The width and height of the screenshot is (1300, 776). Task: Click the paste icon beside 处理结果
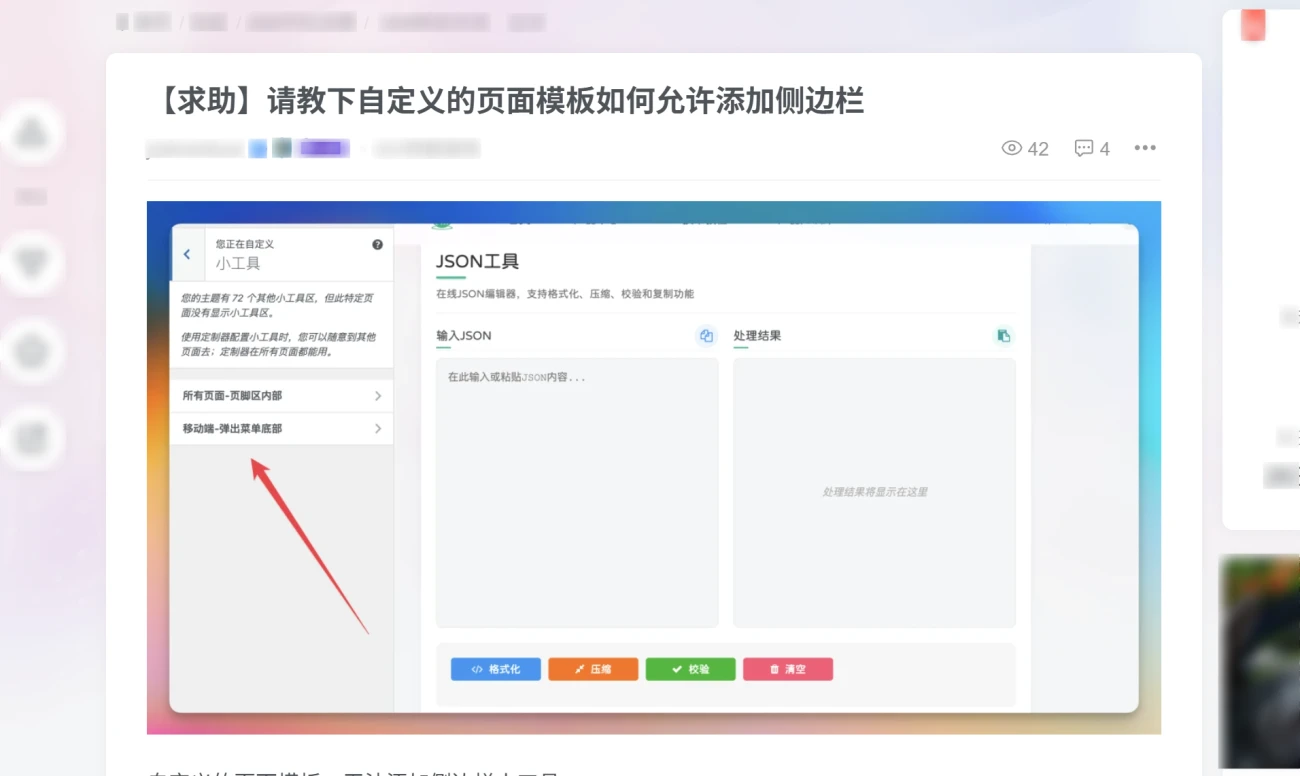(x=1003, y=336)
